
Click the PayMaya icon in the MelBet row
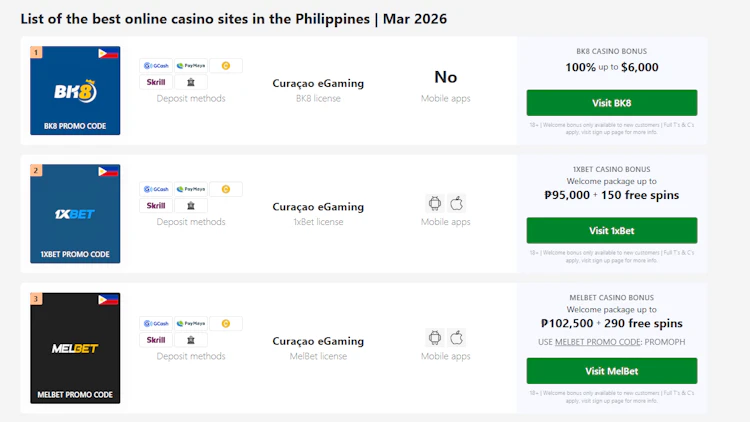click(190, 324)
